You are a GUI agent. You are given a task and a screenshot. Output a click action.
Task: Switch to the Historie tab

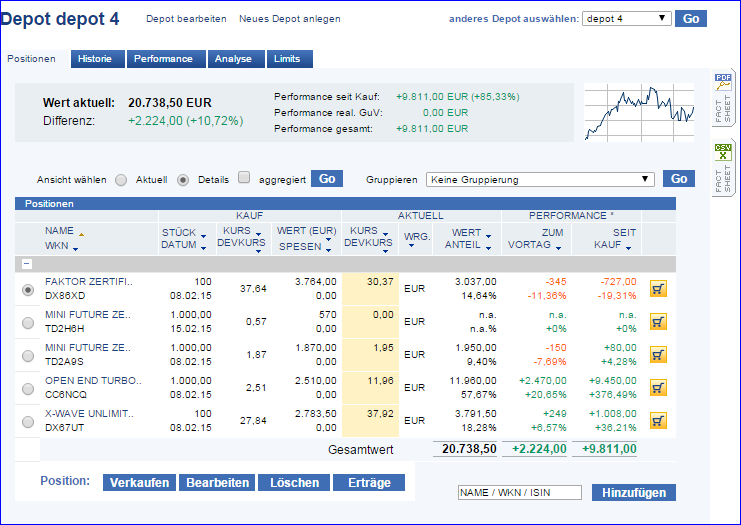(x=98, y=59)
